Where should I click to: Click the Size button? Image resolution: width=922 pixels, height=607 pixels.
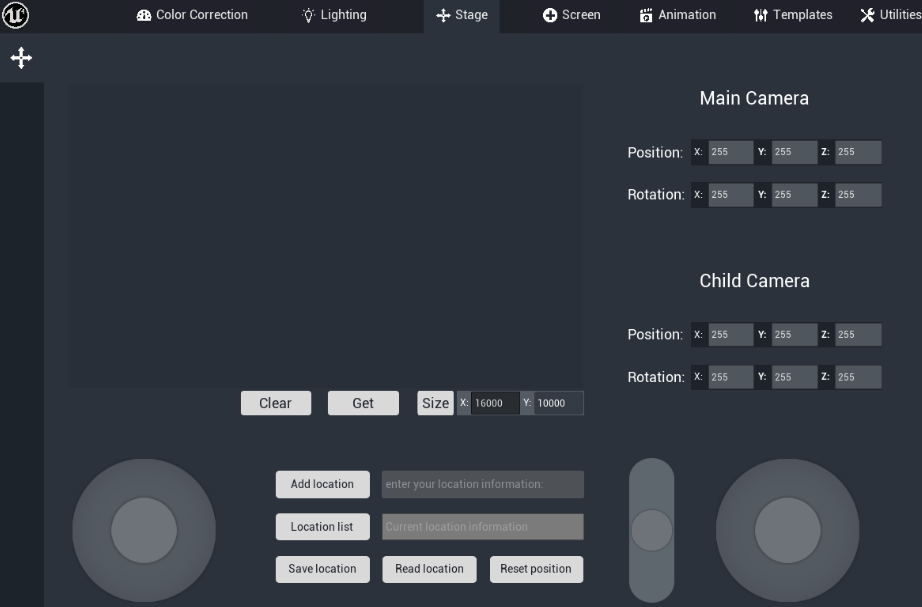click(x=435, y=403)
